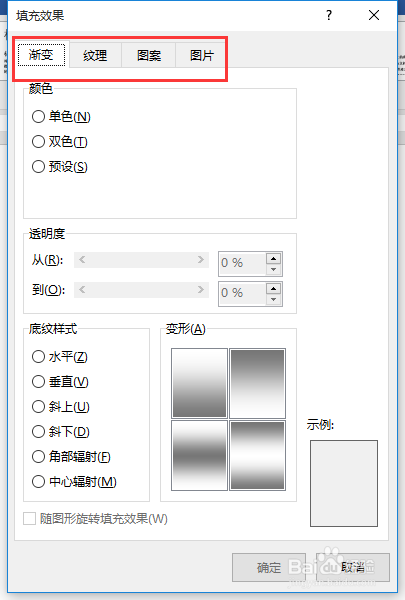Select the 单色(N) radio button

38,116
